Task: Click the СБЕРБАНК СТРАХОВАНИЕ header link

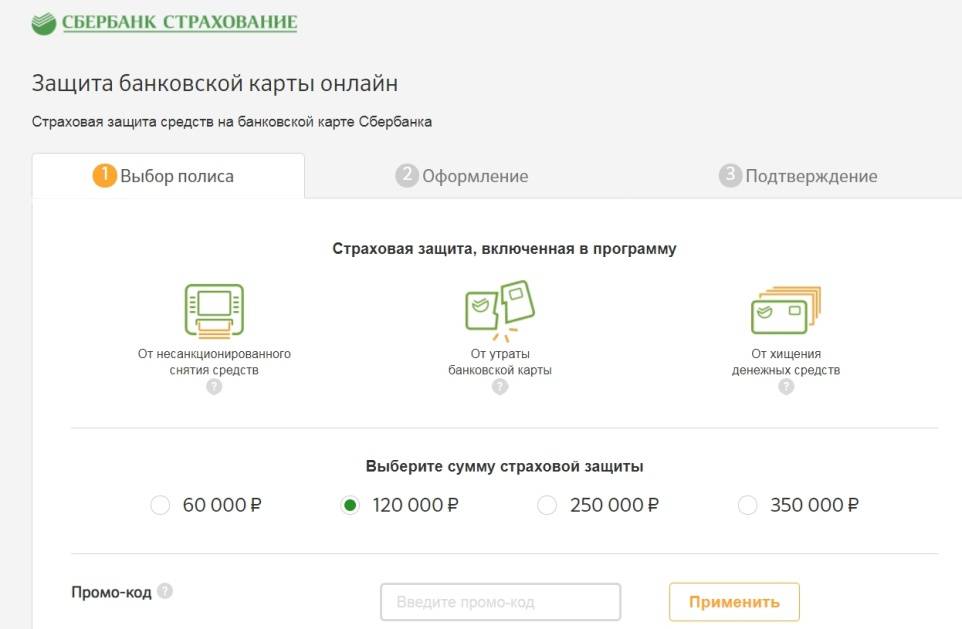Action: (179, 23)
